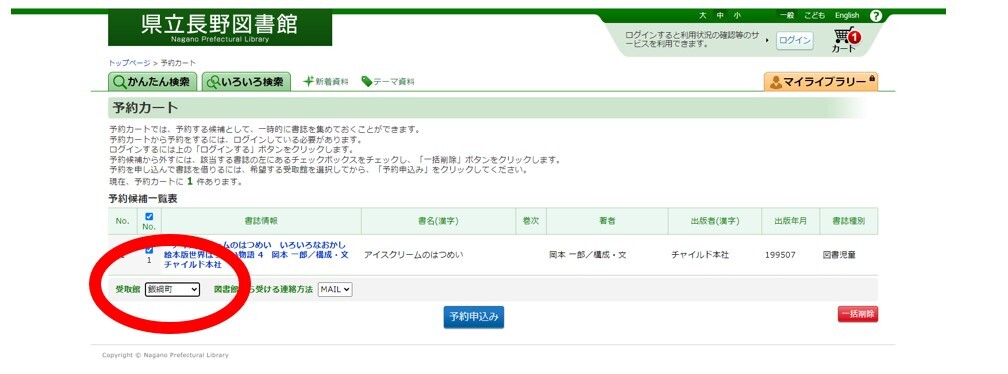The height and width of the screenshot is (374, 1008).
Task: Click the 書名(漢字) column header
Action: point(438,221)
